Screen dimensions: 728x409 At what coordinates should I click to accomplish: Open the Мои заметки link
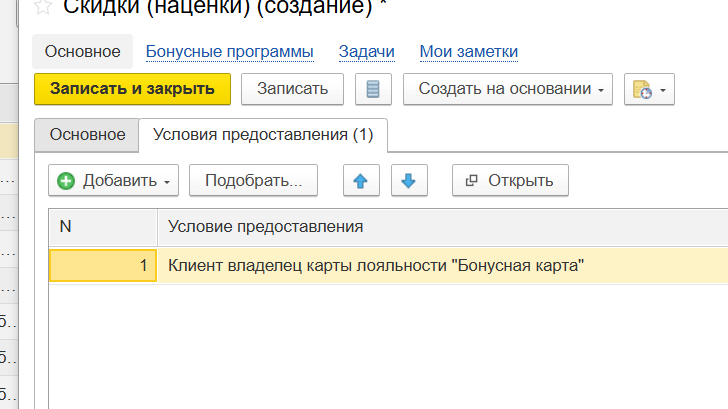[x=468, y=51]
